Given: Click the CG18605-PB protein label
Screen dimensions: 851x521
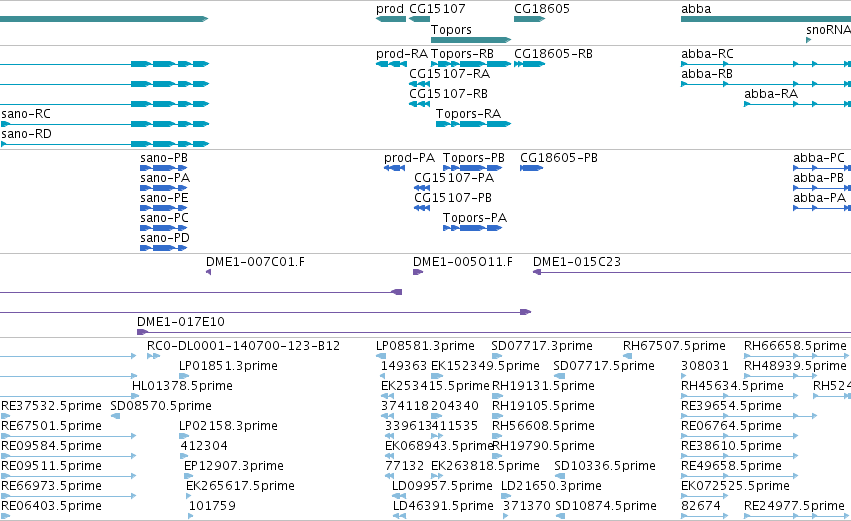Looking at the screenshot, I should (558, 158).
